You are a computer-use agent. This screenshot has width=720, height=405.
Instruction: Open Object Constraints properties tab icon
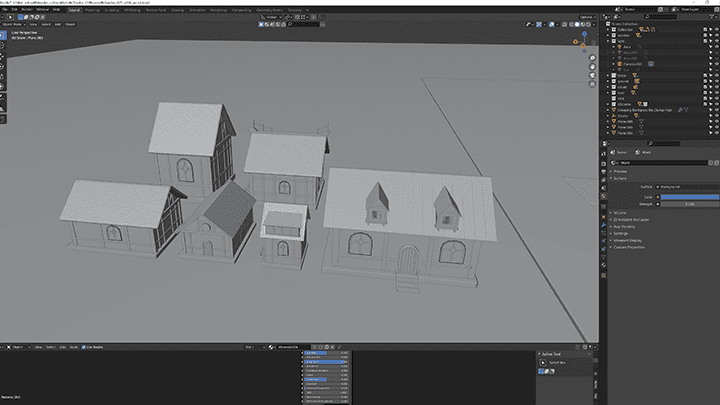click(x=603, y=249)
